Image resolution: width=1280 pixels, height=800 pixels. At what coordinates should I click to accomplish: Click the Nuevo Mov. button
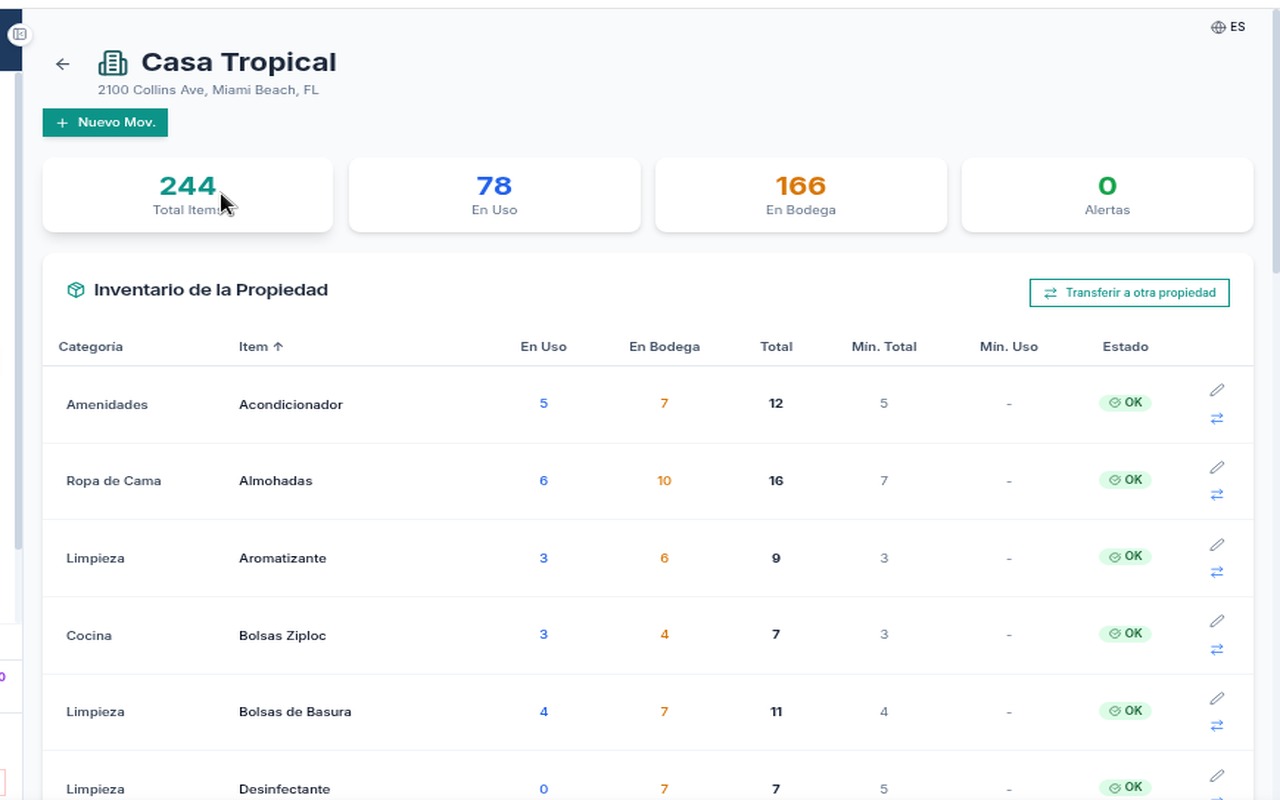(x=105, y=122)
